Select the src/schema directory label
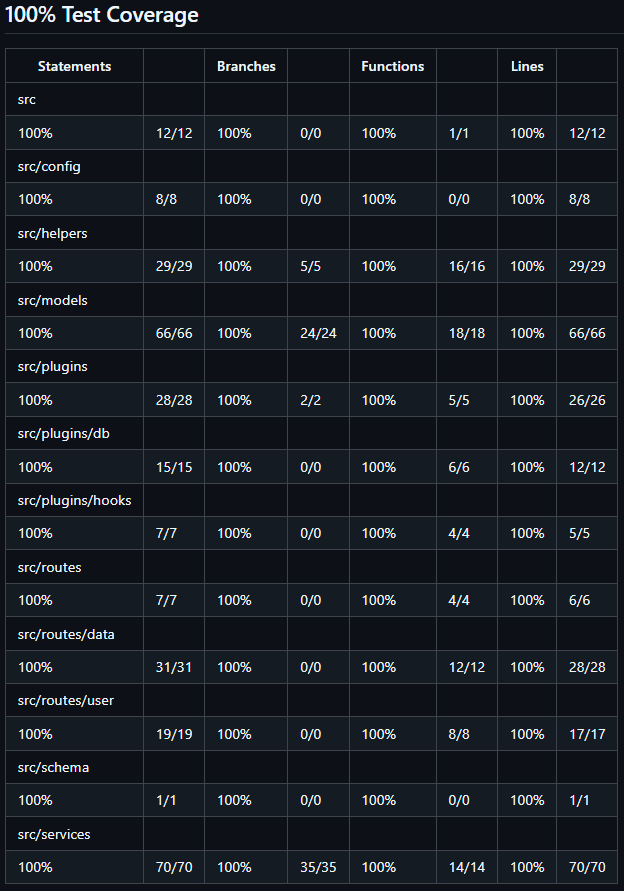Viewport: 624px width, 891px height. click(x=53, y=767)
